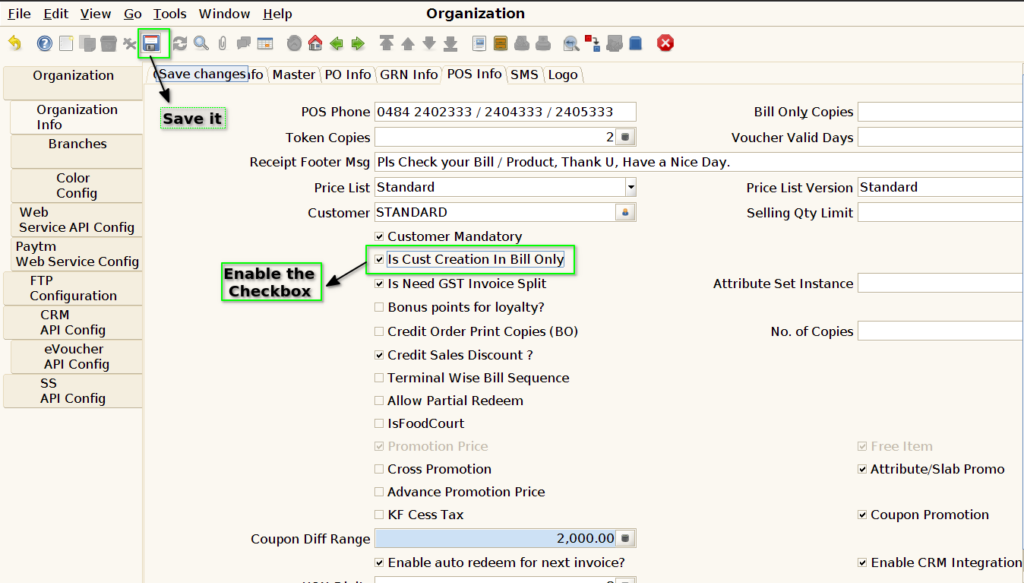Select Branches in the left sidebar
1024x583 pixels.
tap(77, 151)
